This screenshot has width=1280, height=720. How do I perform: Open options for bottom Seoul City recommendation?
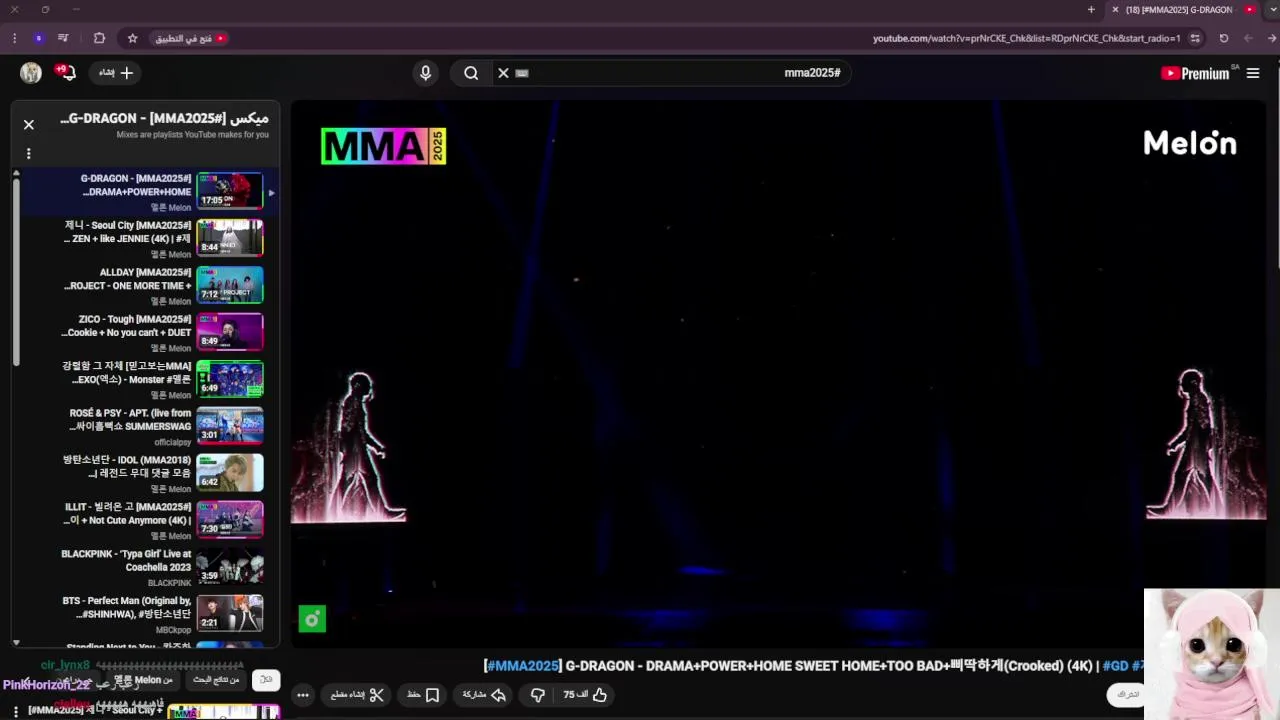[x=16, y=711]
